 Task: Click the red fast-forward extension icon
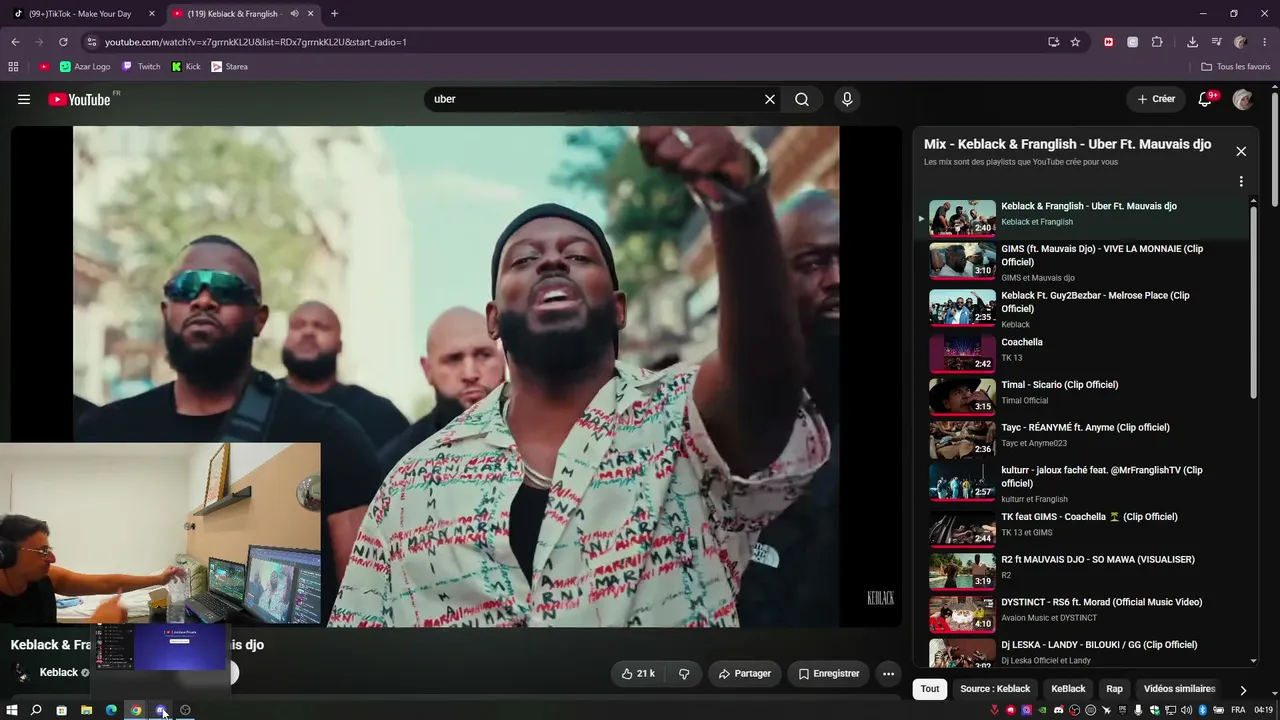[x=1108, y=42]
